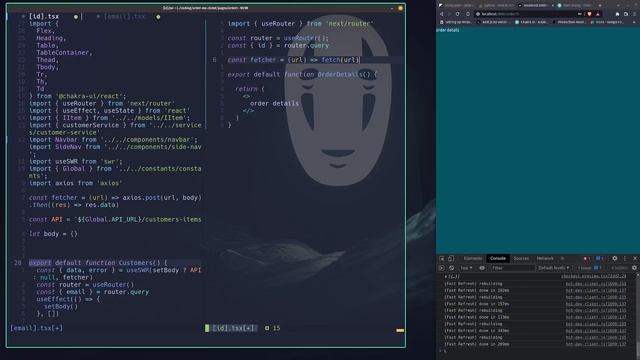
Task: Close the DevTools panel
Action: [x=635, y=258]
